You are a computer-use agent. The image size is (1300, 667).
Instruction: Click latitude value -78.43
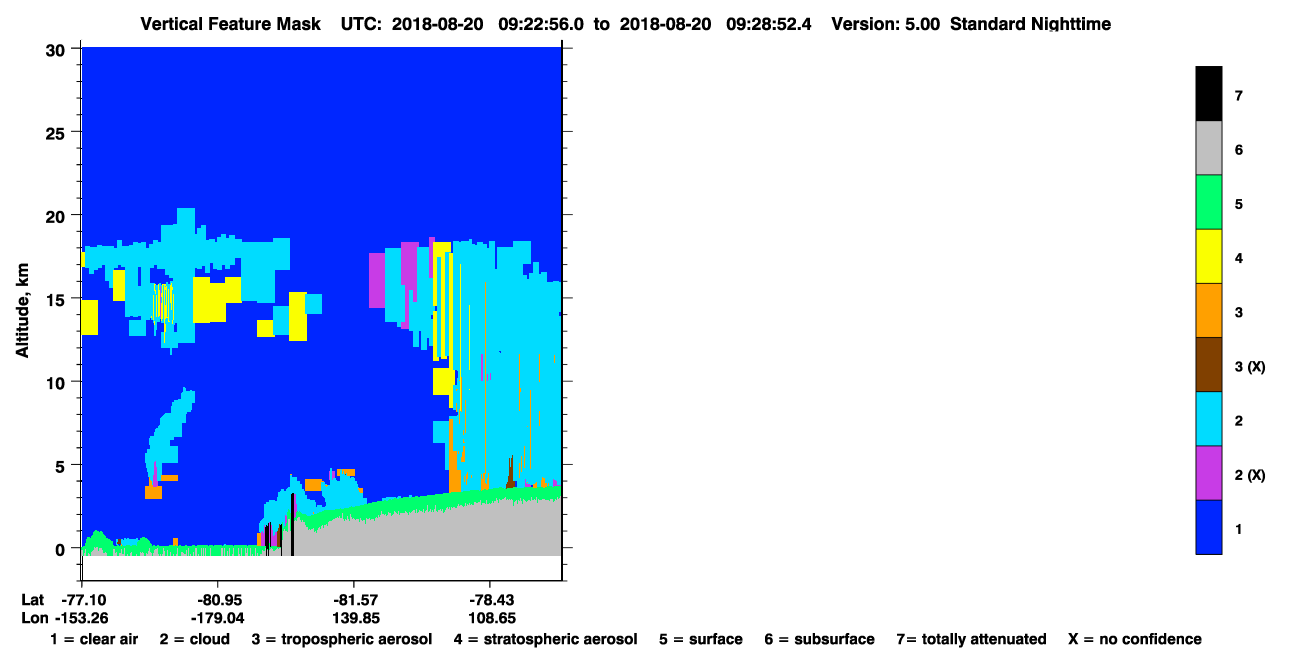pos(490,600)
